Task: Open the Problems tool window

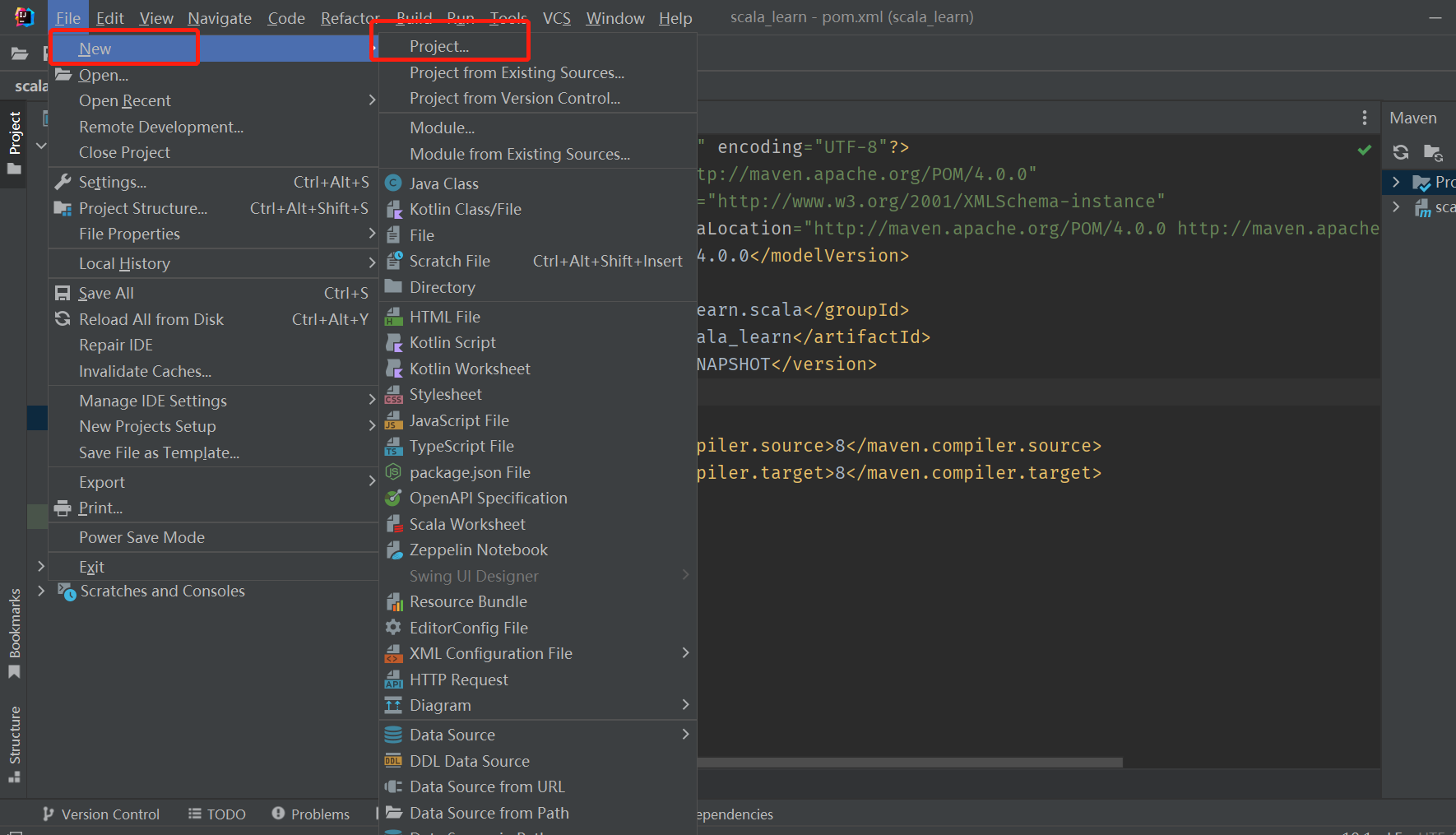Action: point(311,814)
